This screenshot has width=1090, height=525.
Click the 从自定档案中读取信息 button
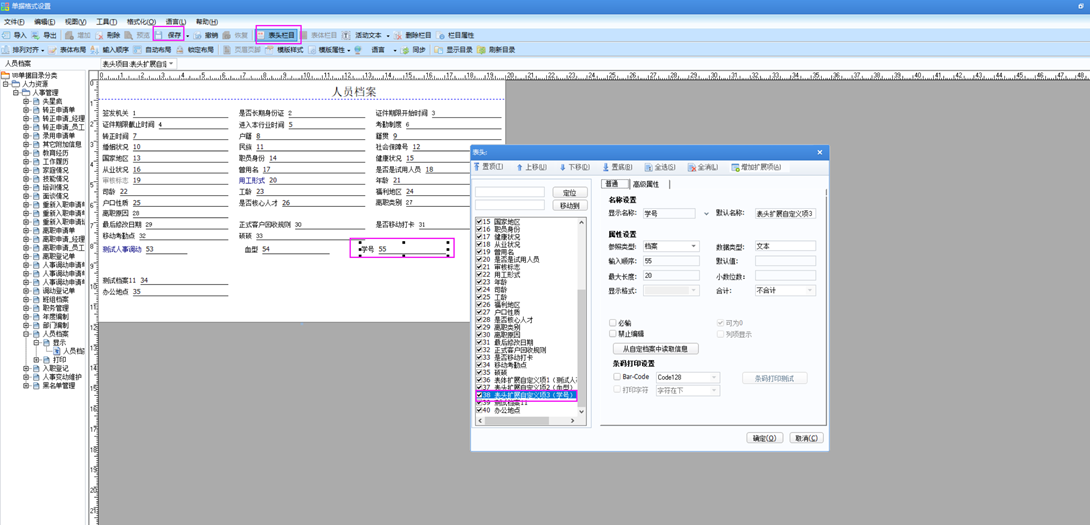point(656,348)
